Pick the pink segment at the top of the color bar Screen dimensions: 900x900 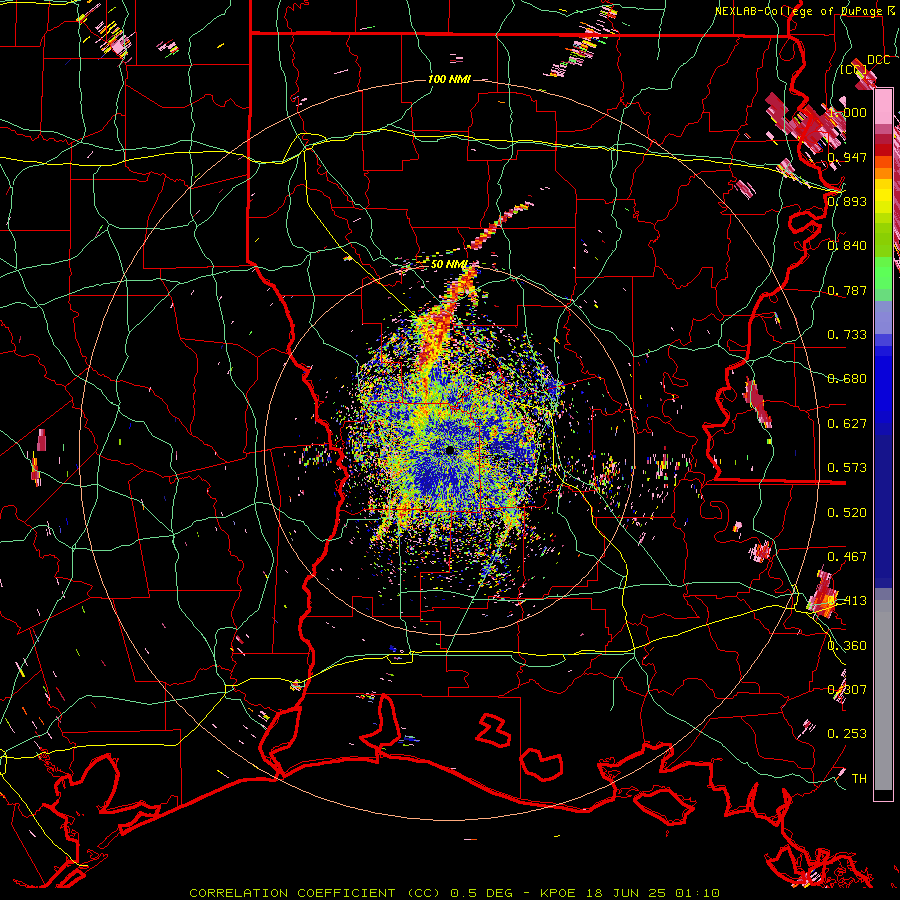[883, 107]
